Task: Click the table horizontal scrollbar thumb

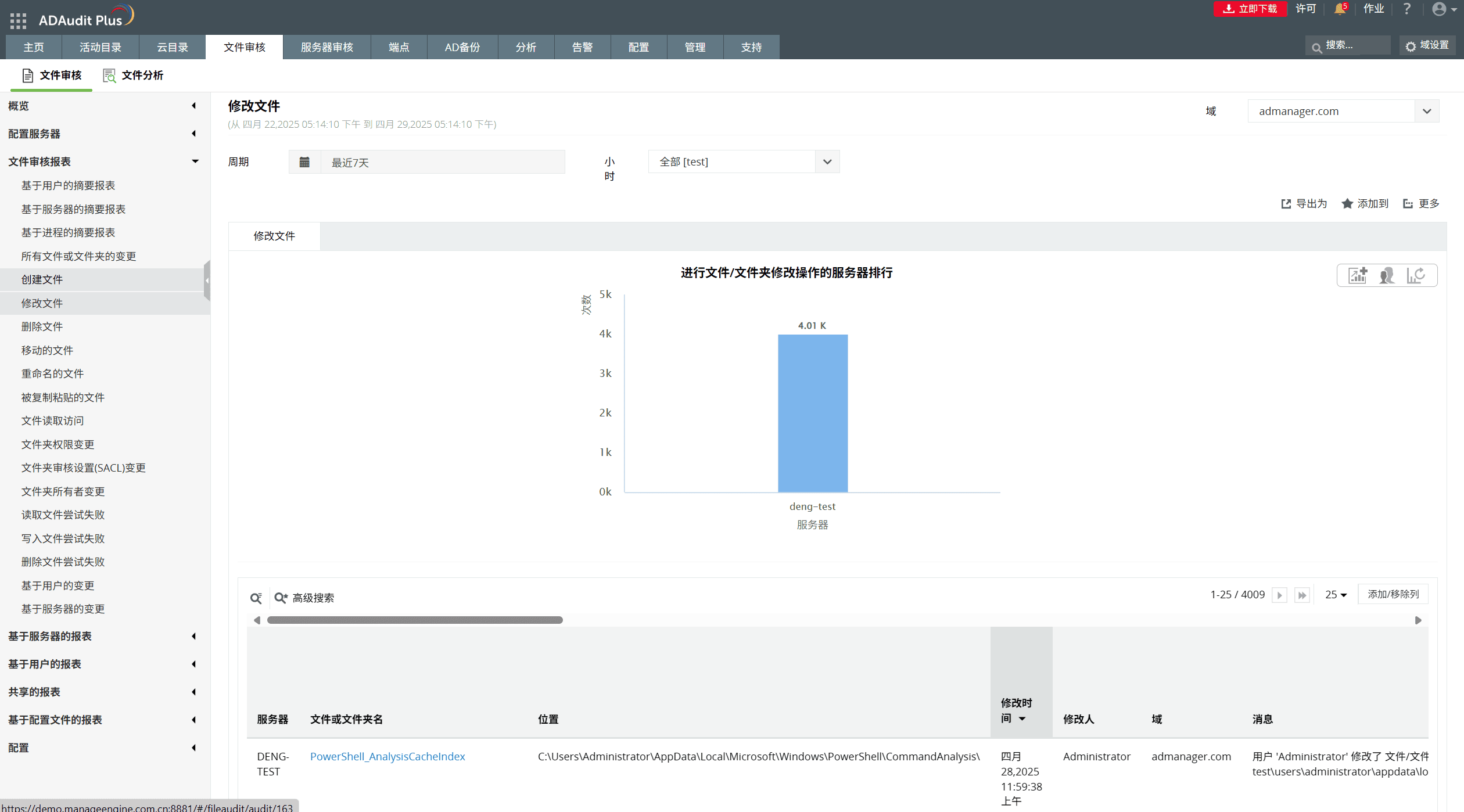Action: 414,620
